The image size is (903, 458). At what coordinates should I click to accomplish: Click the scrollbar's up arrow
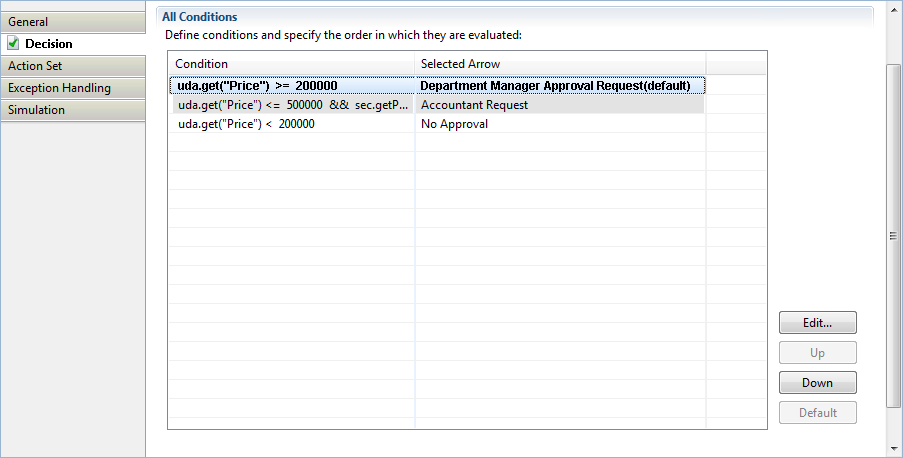click(x=894, y=10)
